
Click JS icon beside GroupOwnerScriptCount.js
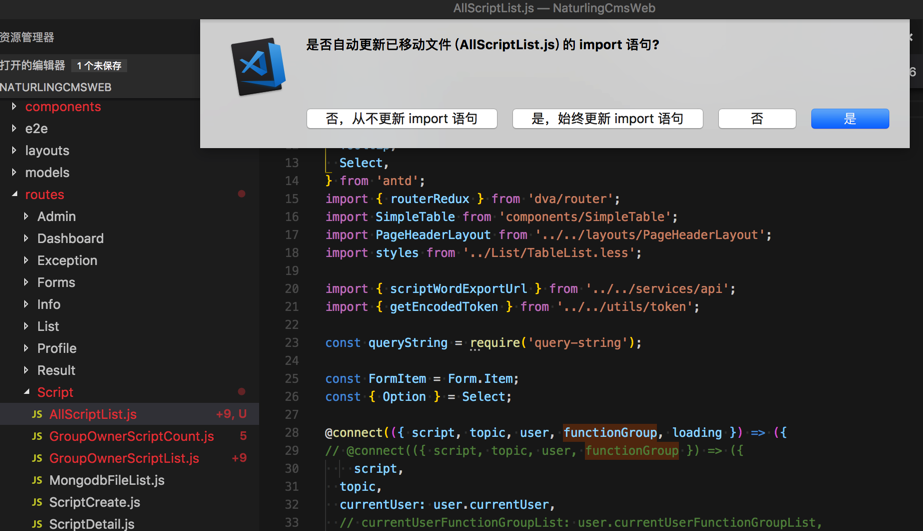pyautogui.click(x=37, y=436)
